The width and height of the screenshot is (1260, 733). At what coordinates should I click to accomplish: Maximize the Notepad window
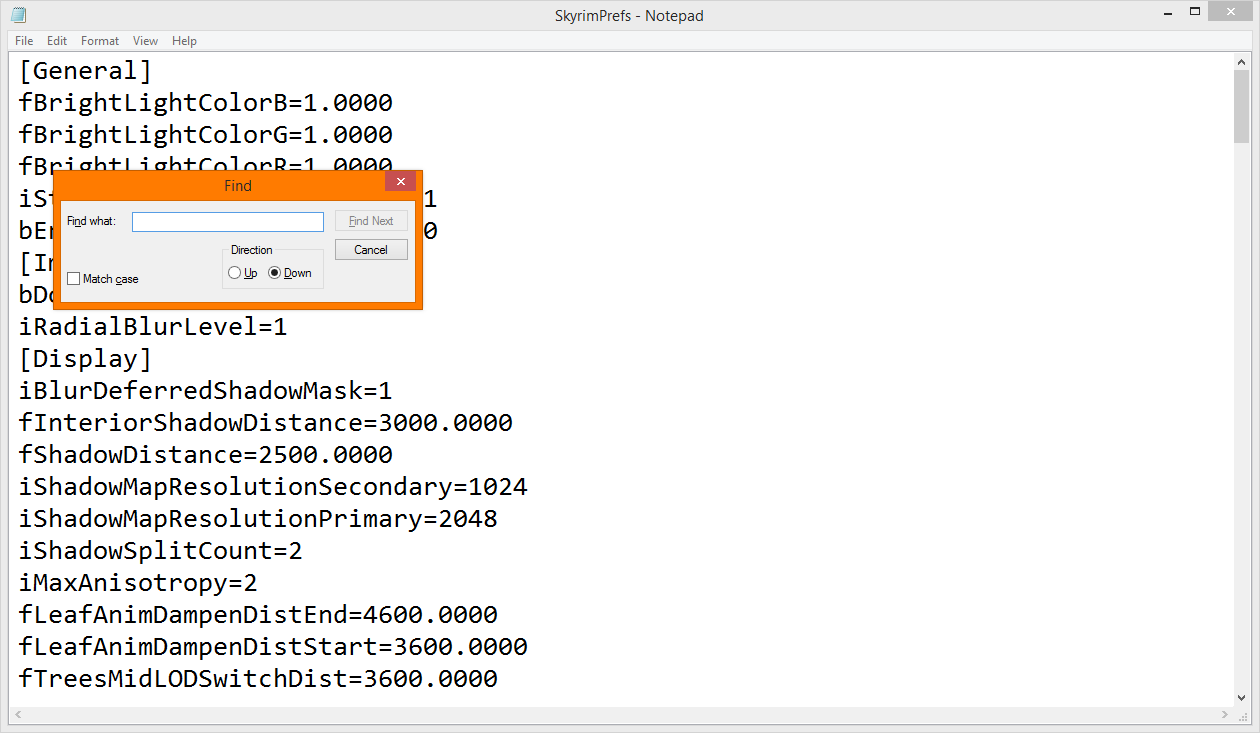[x=1195, y=12]
